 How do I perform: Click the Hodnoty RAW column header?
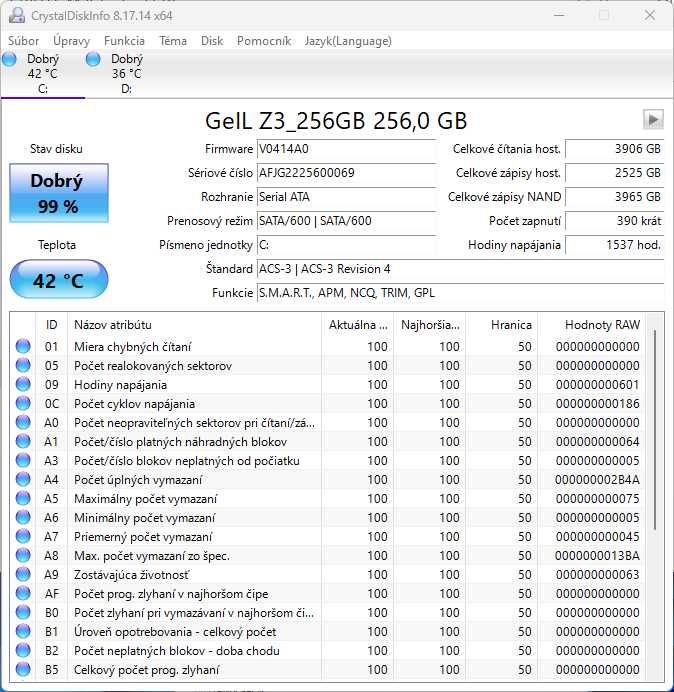point(591,325)
